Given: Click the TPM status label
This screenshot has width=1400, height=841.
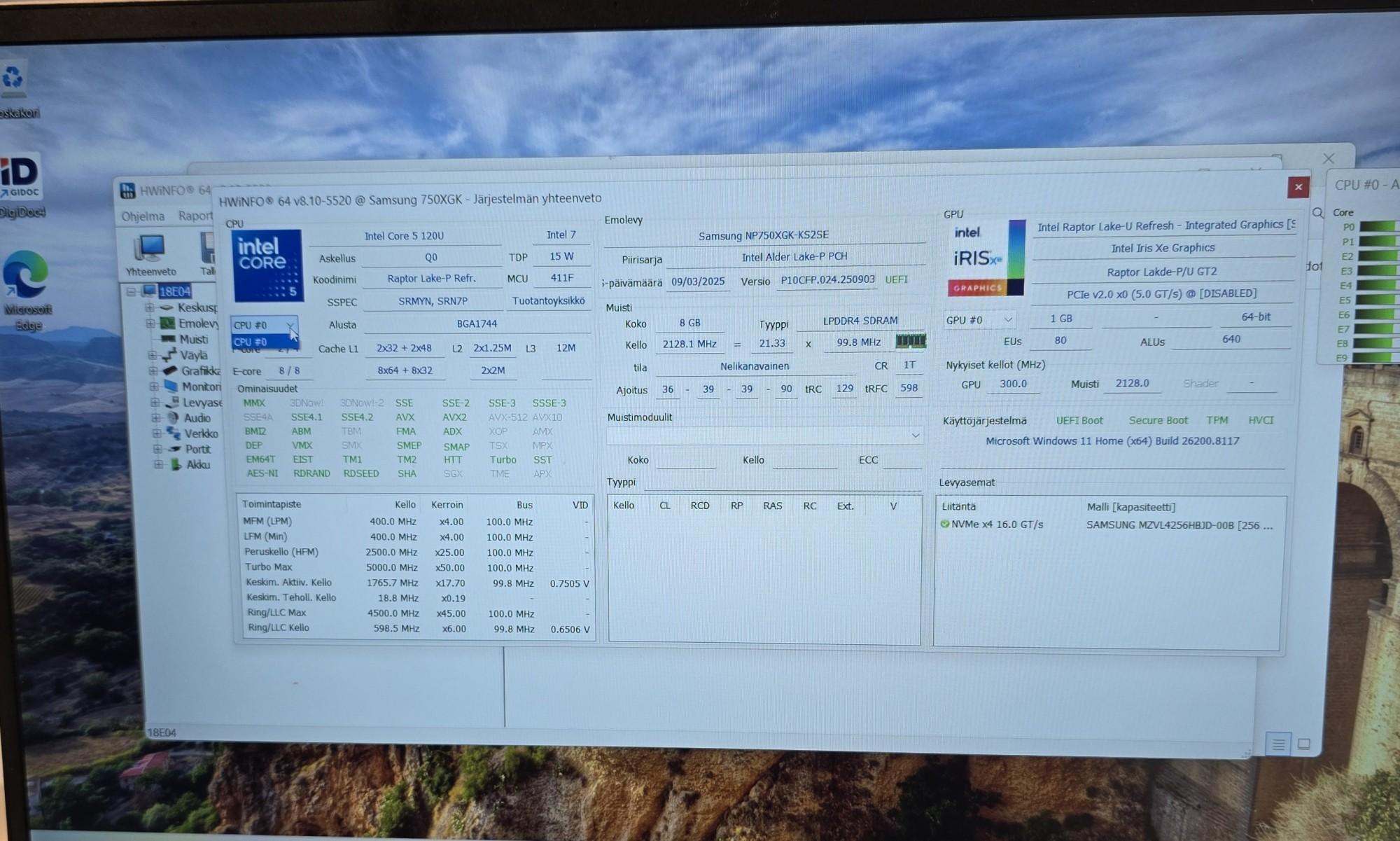Looking at the screenshot, I should pyautogui.click(x=1217, y=420).
